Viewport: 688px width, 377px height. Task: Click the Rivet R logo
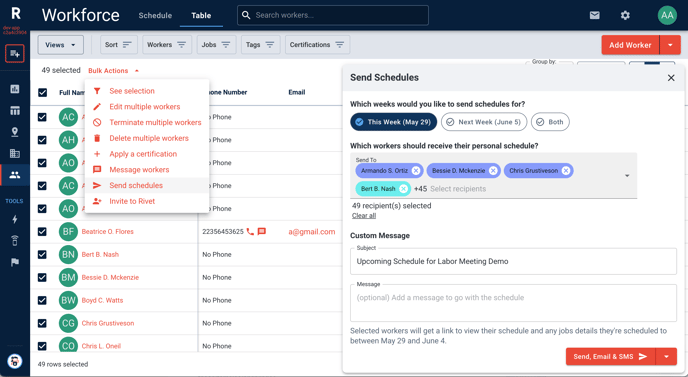(16, 14)
